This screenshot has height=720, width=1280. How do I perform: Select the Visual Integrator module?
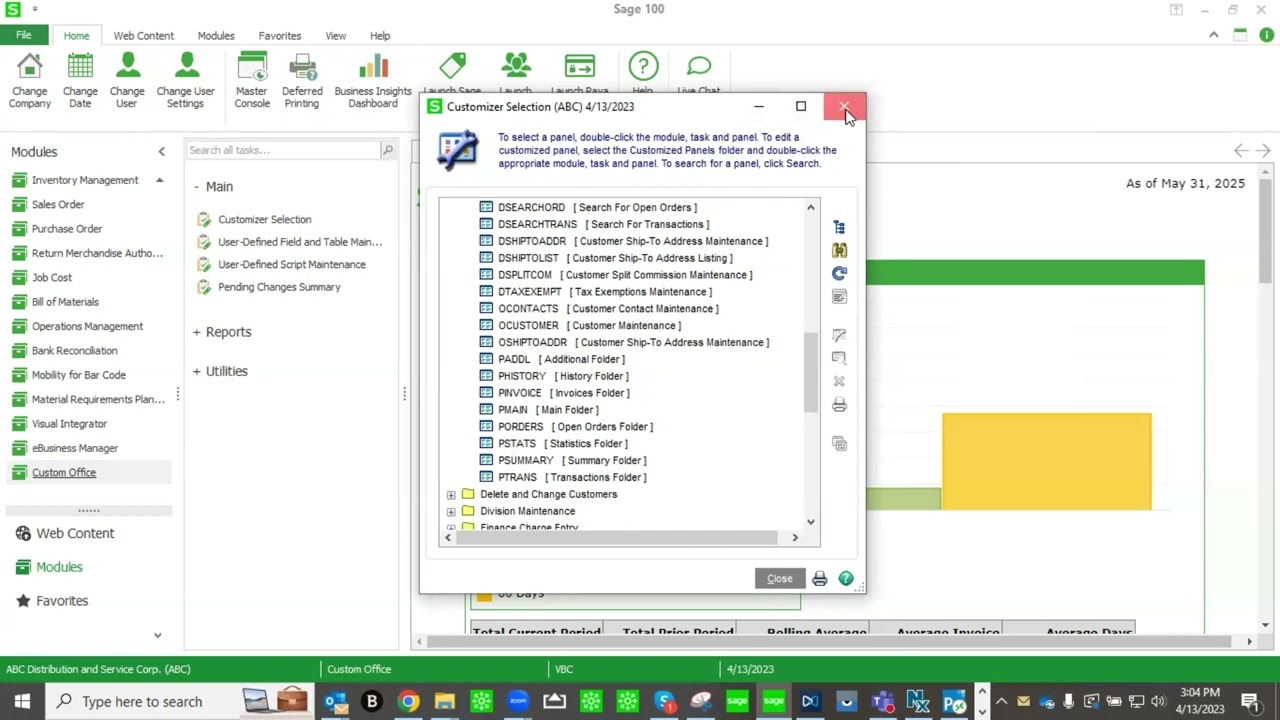tap(69, 424)
